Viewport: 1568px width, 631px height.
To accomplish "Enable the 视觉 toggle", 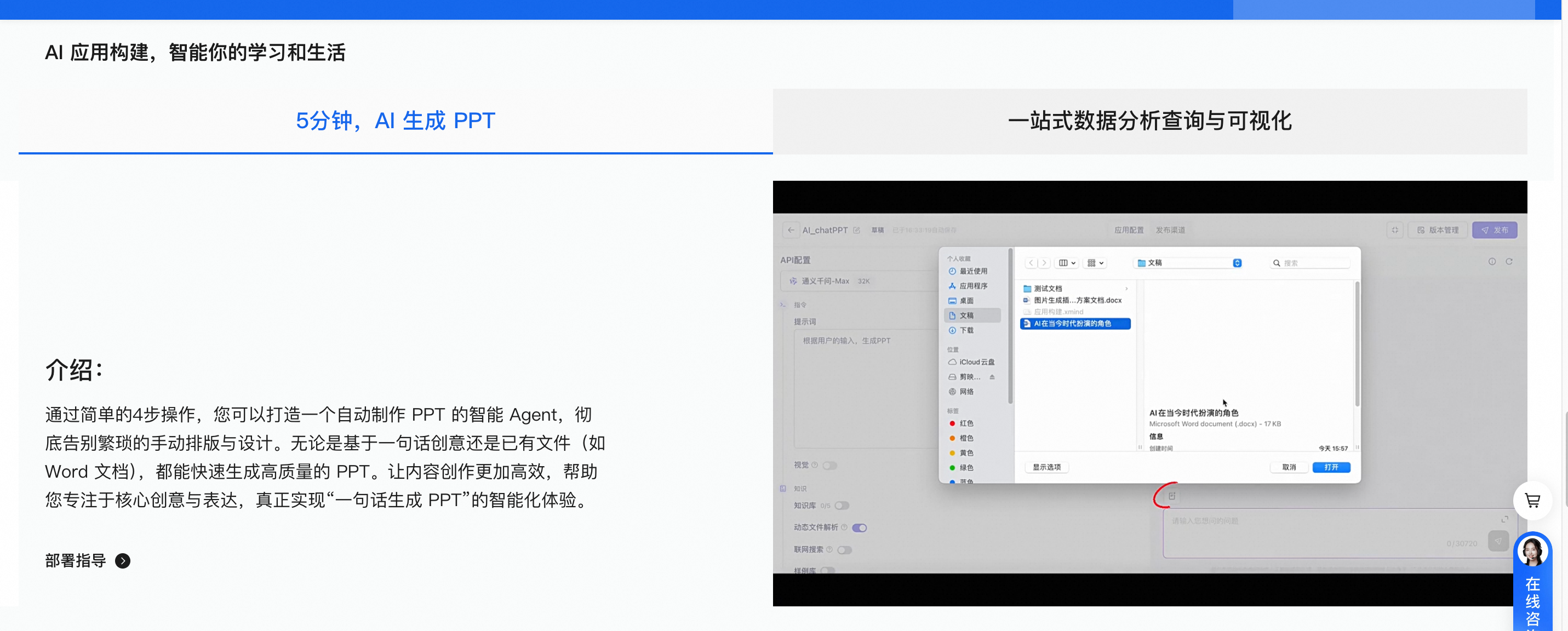I will click(829, 466).
